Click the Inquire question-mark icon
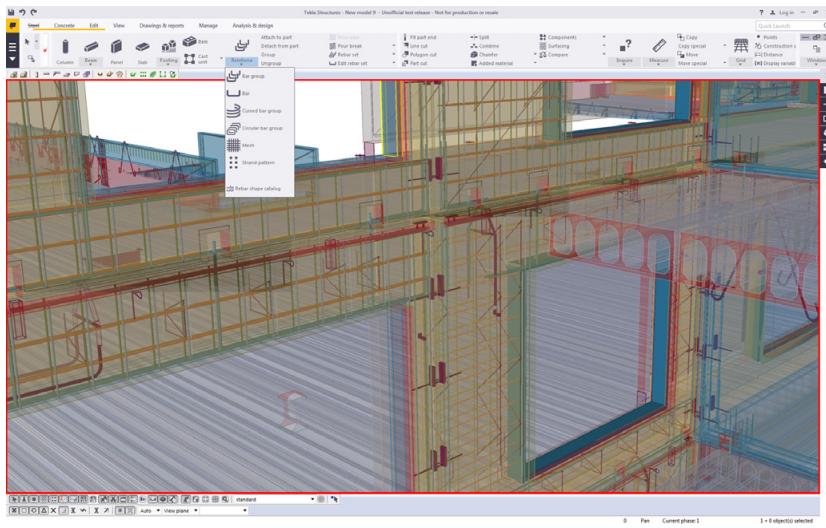 (625, 46)
